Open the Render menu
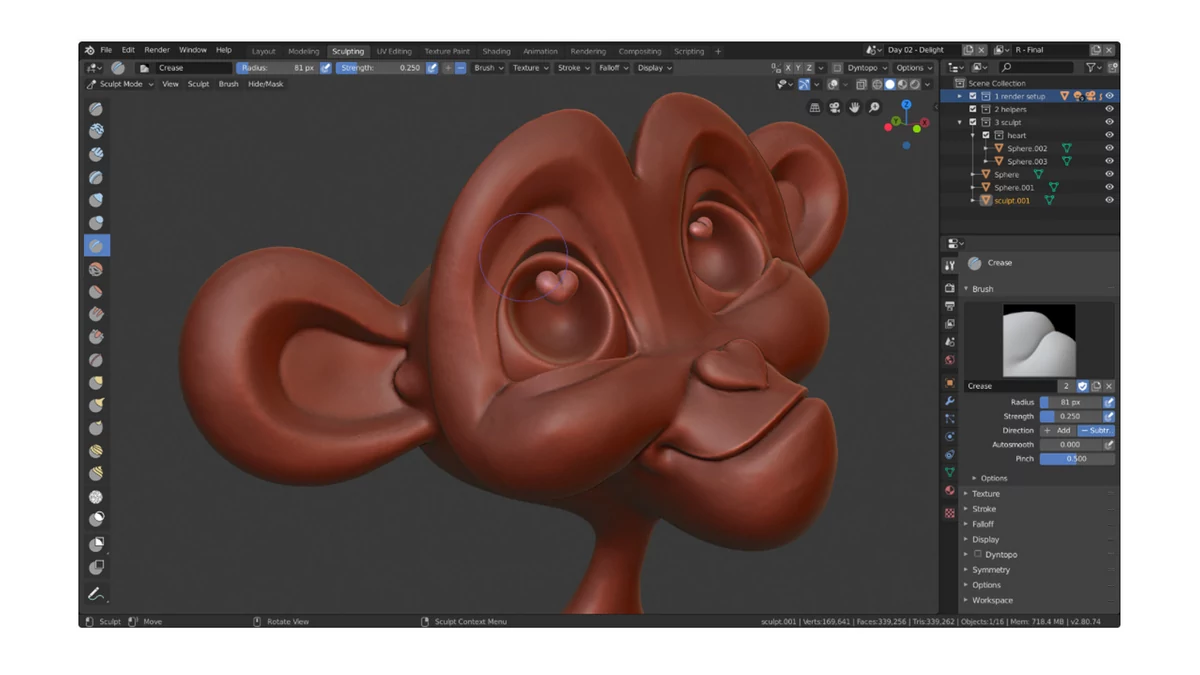 pyautogui.click(x=157, y=50)
